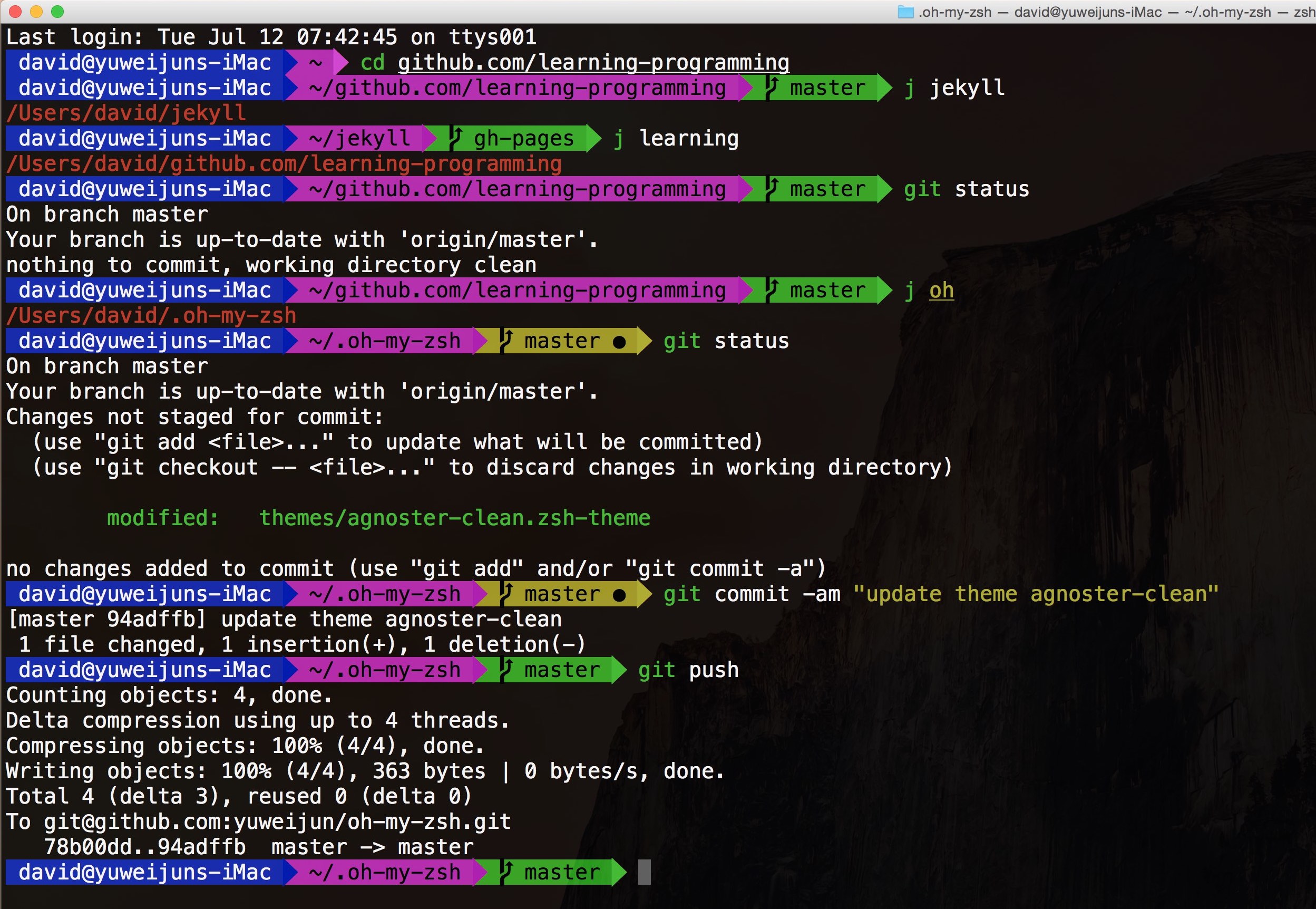Click the branch icon on the last prompt line
Image resolution: width=1316 pixels, height=909 pixels.
(x=505, y=873)
